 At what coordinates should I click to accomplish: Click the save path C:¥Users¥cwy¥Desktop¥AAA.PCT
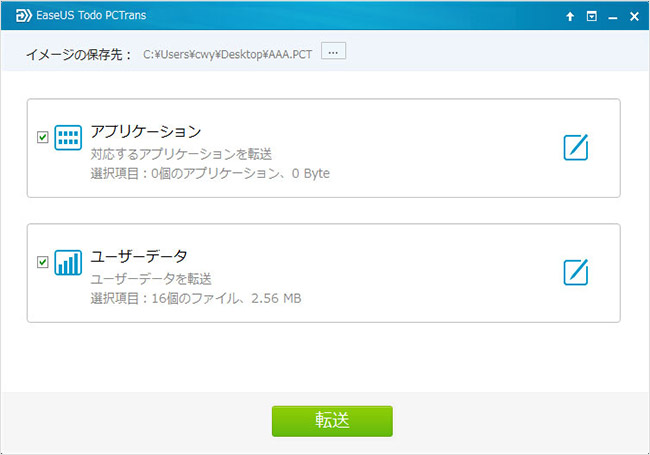pos(227,54)
